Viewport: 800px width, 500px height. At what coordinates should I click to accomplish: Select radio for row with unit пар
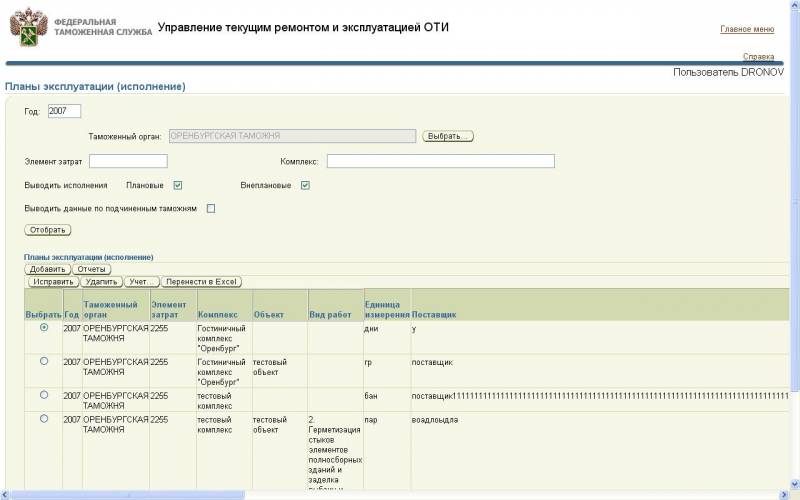click(x=44, y=419)
